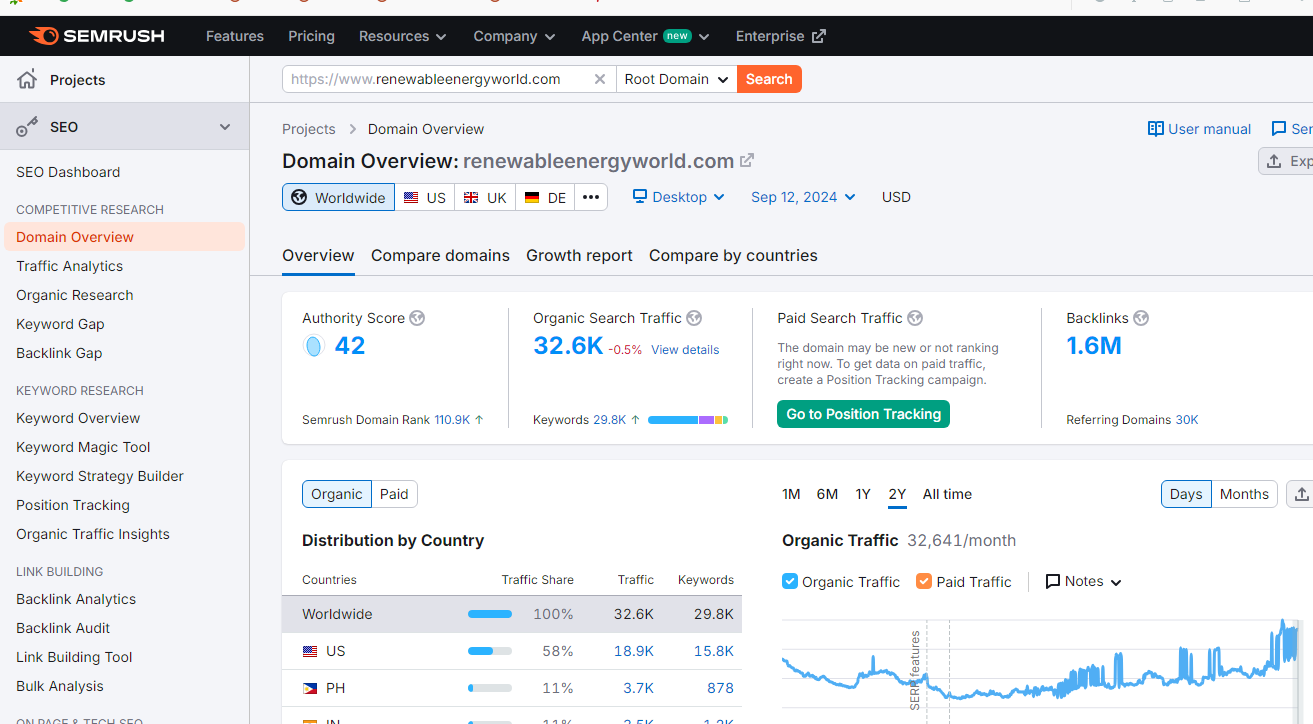Expand the Desktop device dropdown
The width and height of the screenshot is (1313, 724).
coord(679,197)
